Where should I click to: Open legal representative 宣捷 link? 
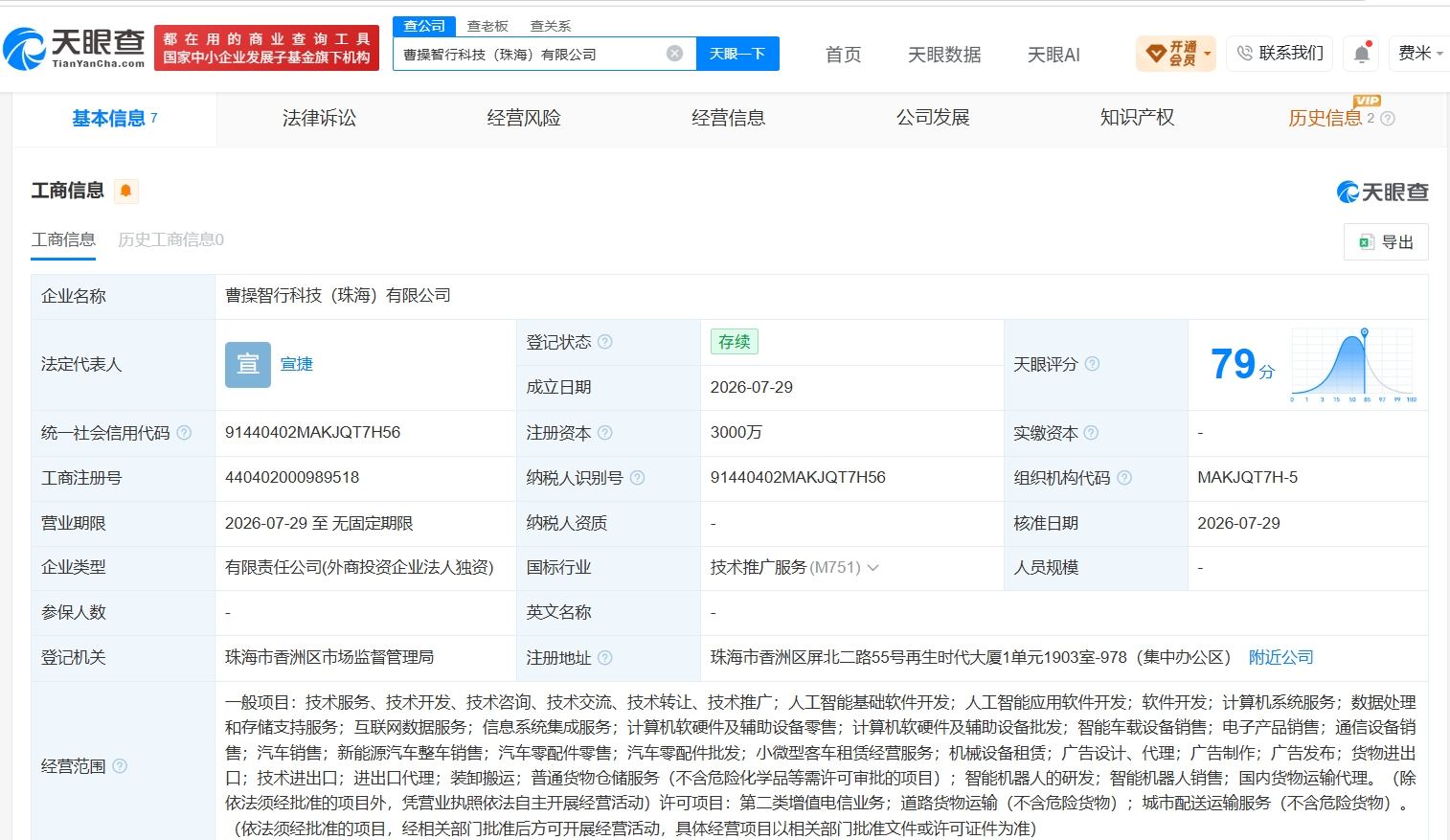[297, 364]
